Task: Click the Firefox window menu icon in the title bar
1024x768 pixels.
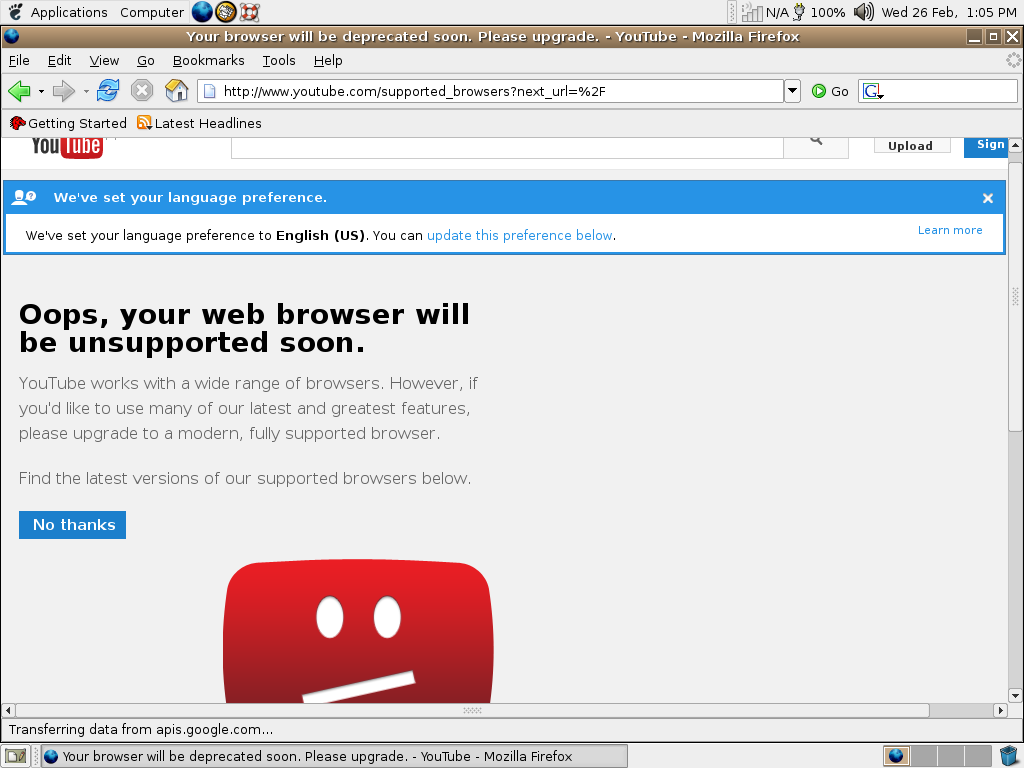Action: coord(12,37)
